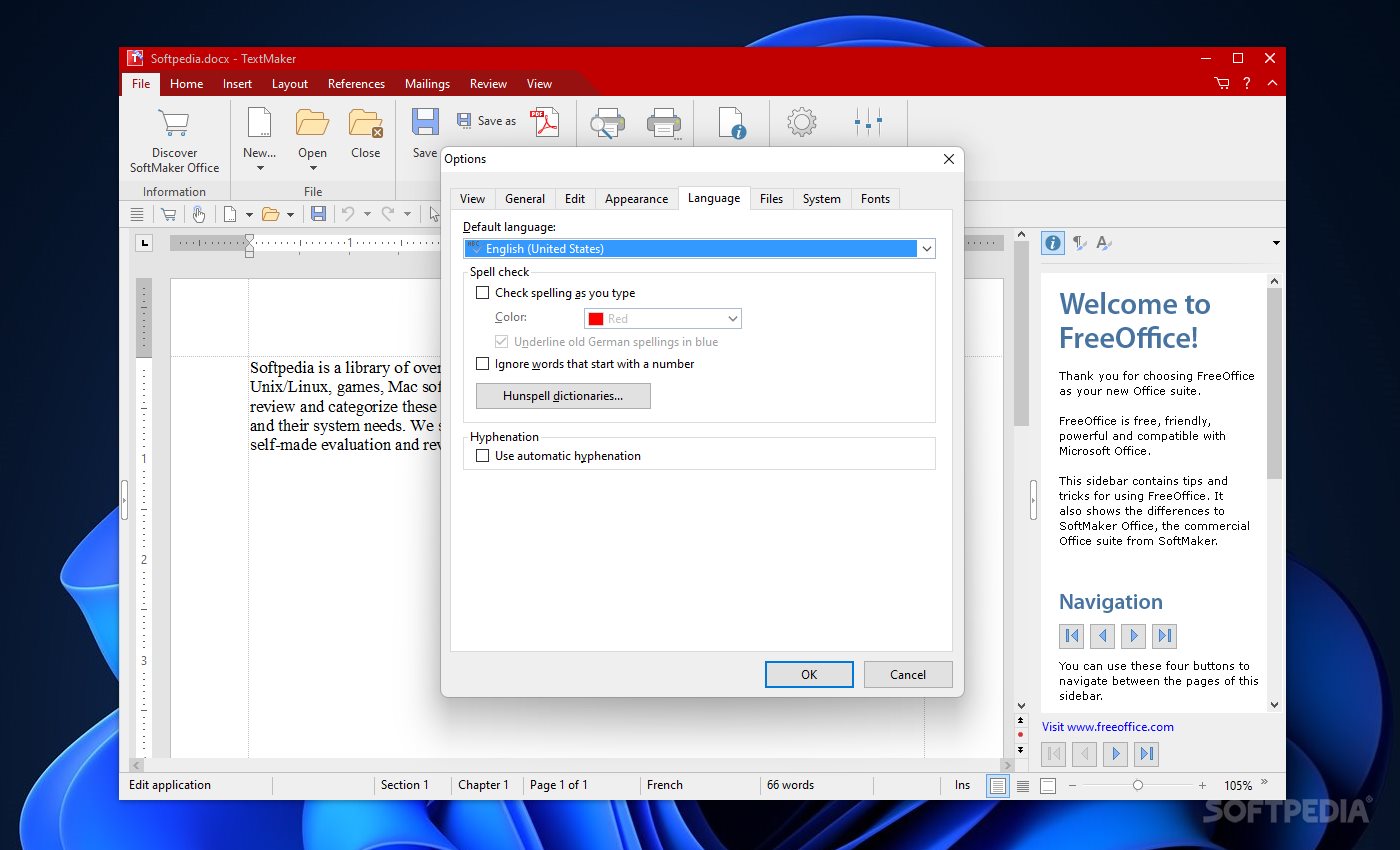The width and height of the screenshot is (1400, 850).
Task: Click bottom sidebar next page arrow button
Action: click(x=1116, y=754)
